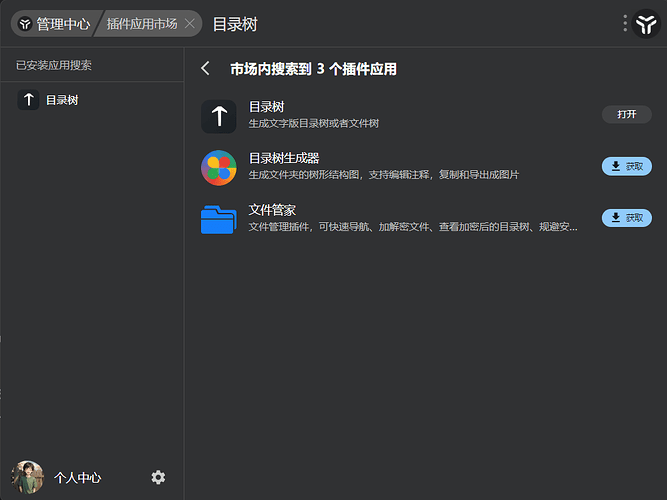Image resolution: width=667 pixels, height=500 pixels.
Task: Open the three-dot more options menu
Action: coord(625,23)
